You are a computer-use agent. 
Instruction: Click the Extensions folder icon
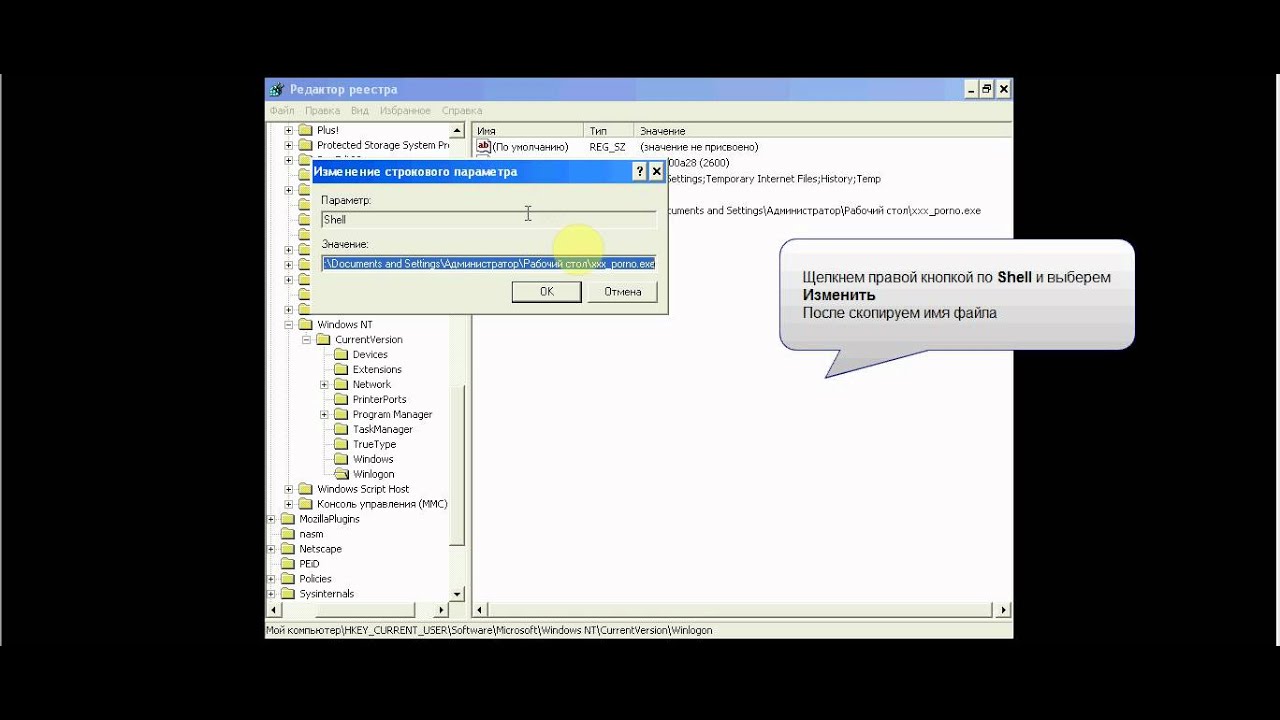[x=341, y=369]
